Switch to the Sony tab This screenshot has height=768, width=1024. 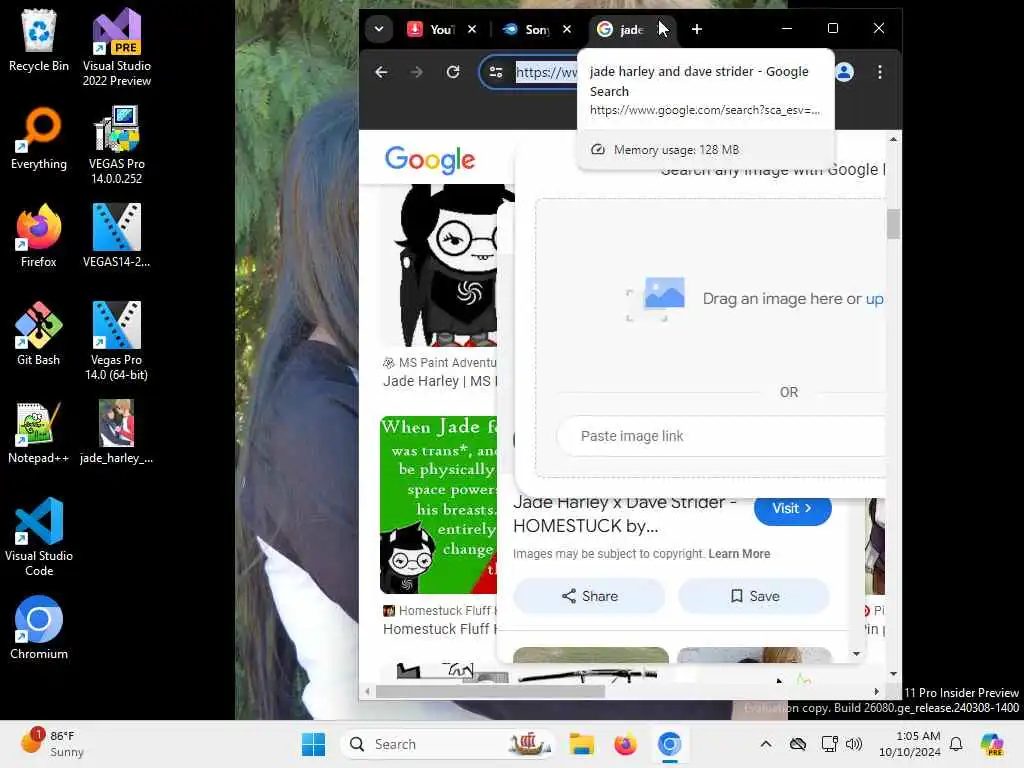(x=526, y=29)
